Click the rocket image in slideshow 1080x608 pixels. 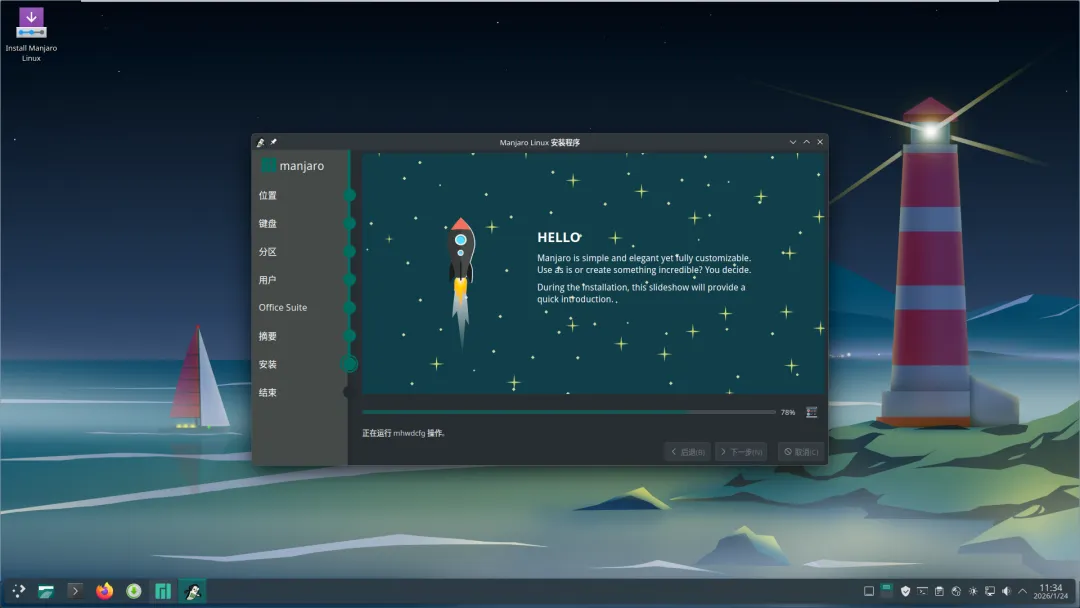461,282
